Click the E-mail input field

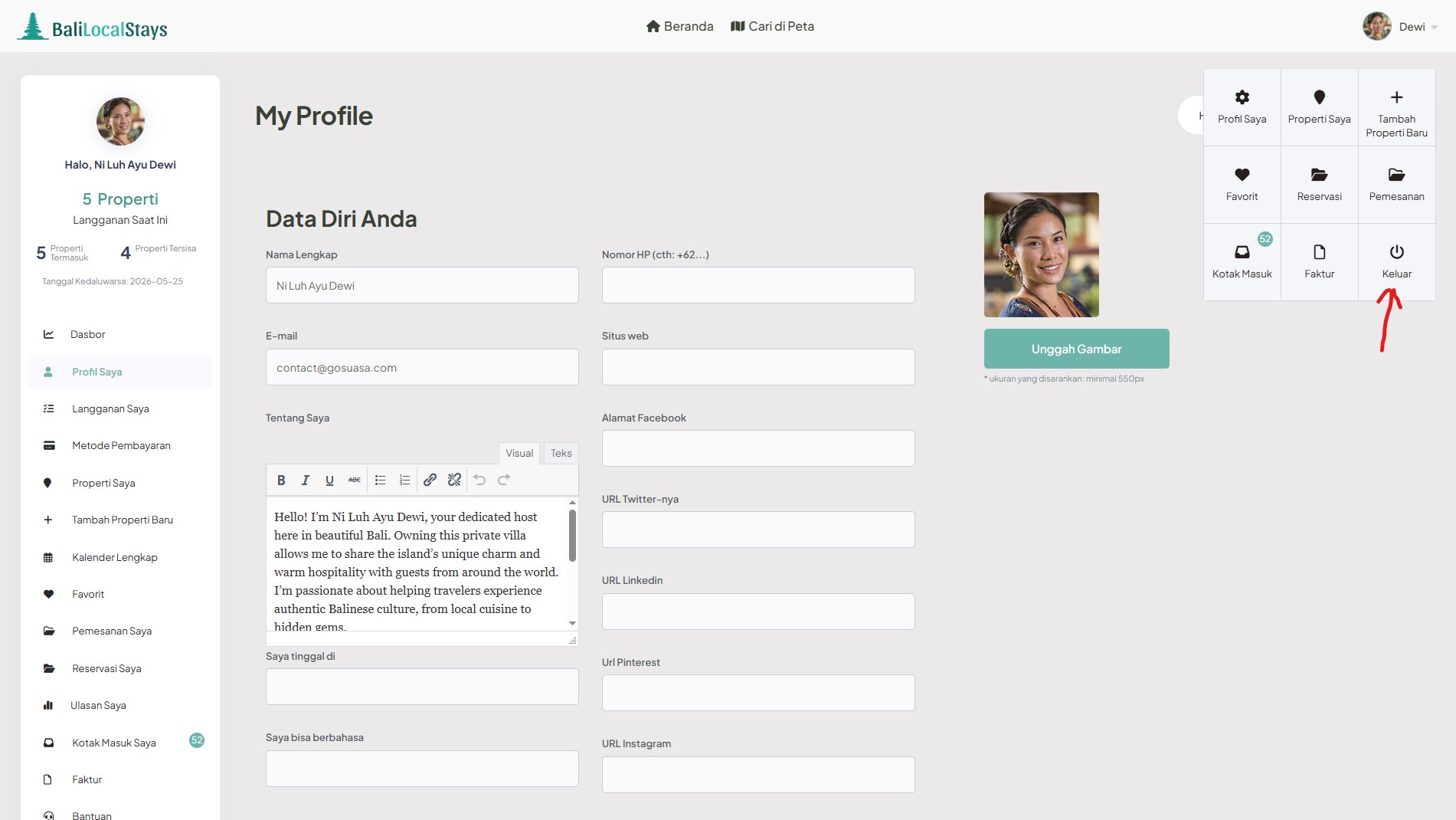point(422,367)
